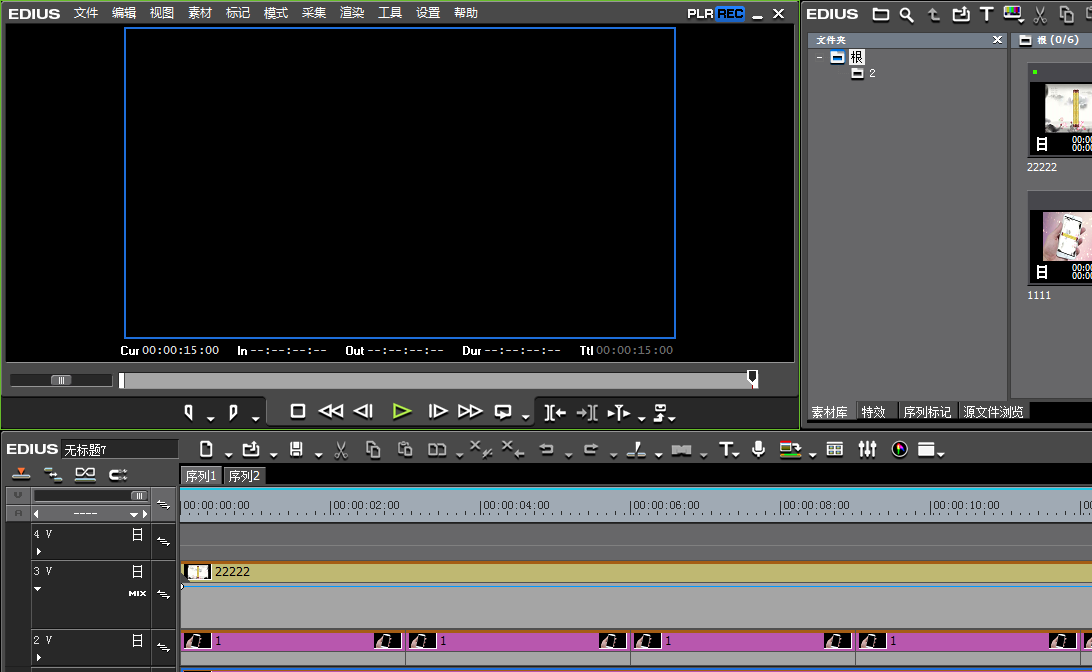Click the preview position scrub bar
Image resolution: width=1092 pixels, height=672 pixels.
pos(435,380)
